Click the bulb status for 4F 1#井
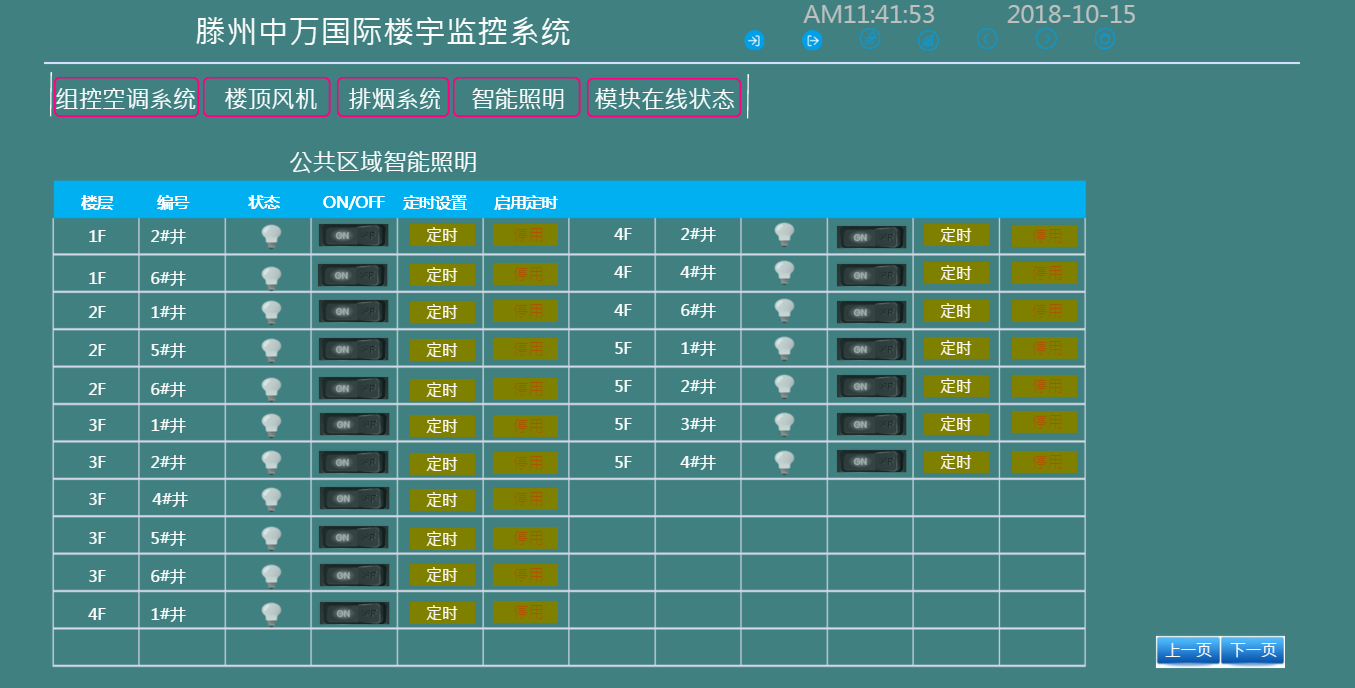1355x688 pixels. click(x=271, y=614)
